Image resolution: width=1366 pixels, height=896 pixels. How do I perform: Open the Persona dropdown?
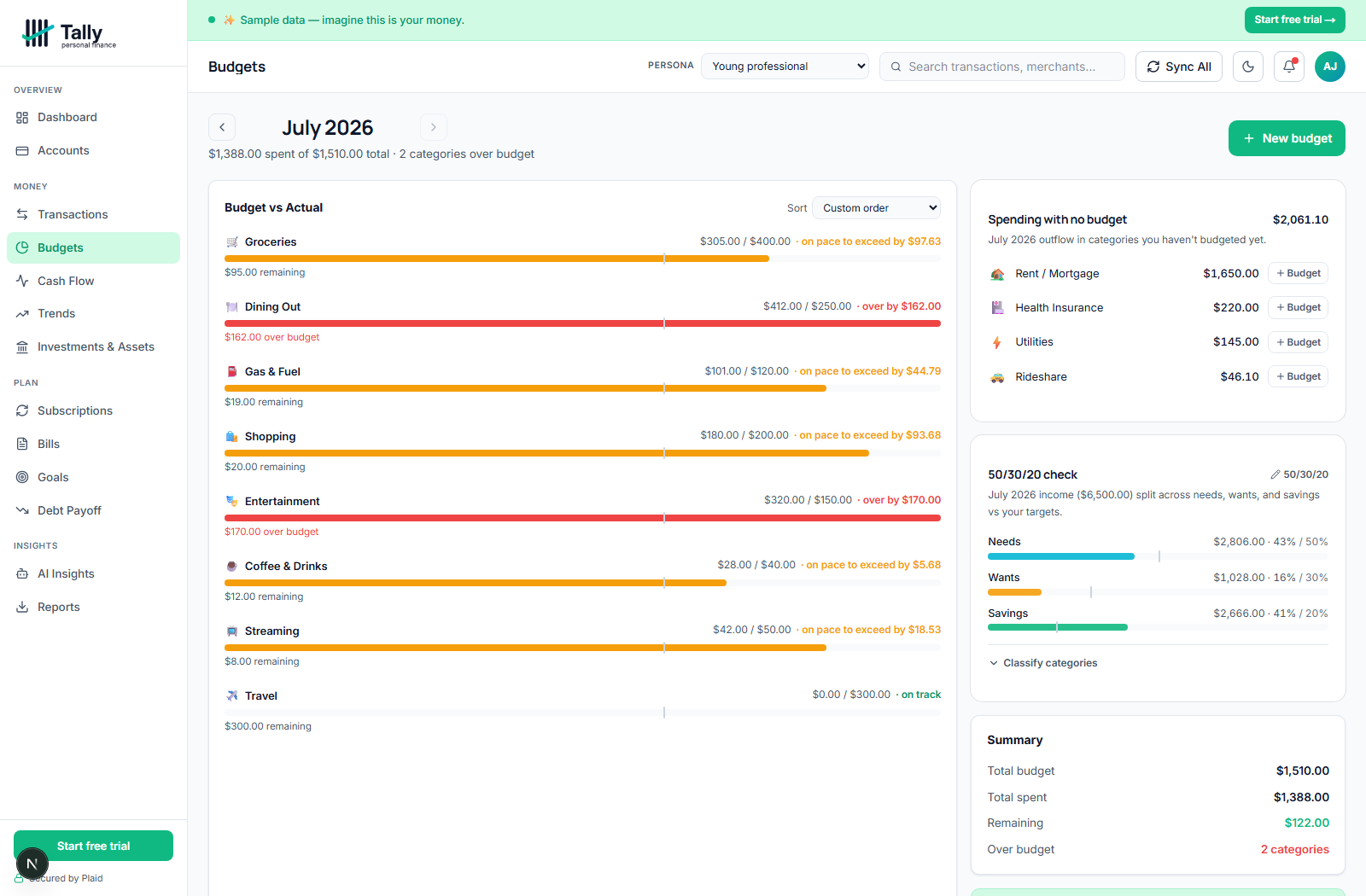(785, 67)
